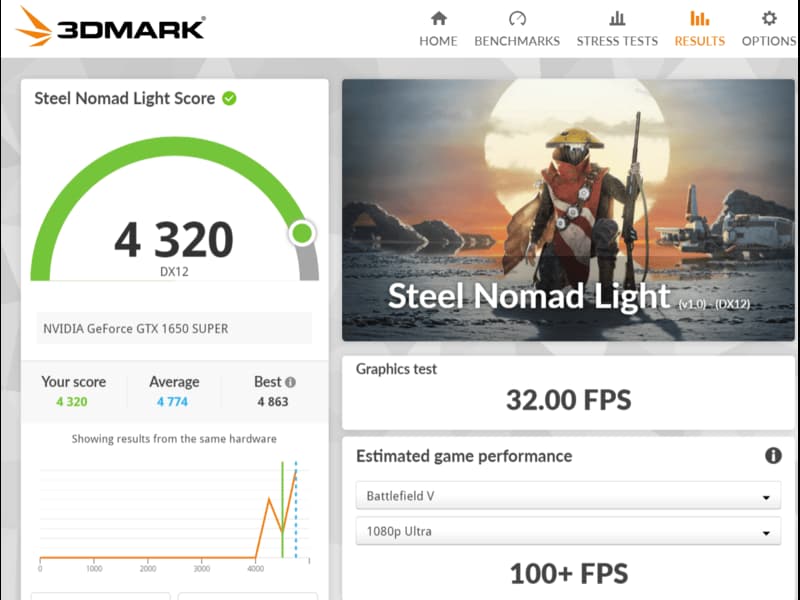800x600 pixels.
Task: Click the Your score value 4 320
Action: click(72, 402)
